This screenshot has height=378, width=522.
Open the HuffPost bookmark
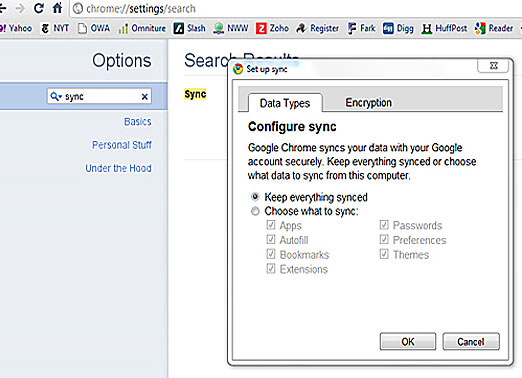[x=444, y=28]
